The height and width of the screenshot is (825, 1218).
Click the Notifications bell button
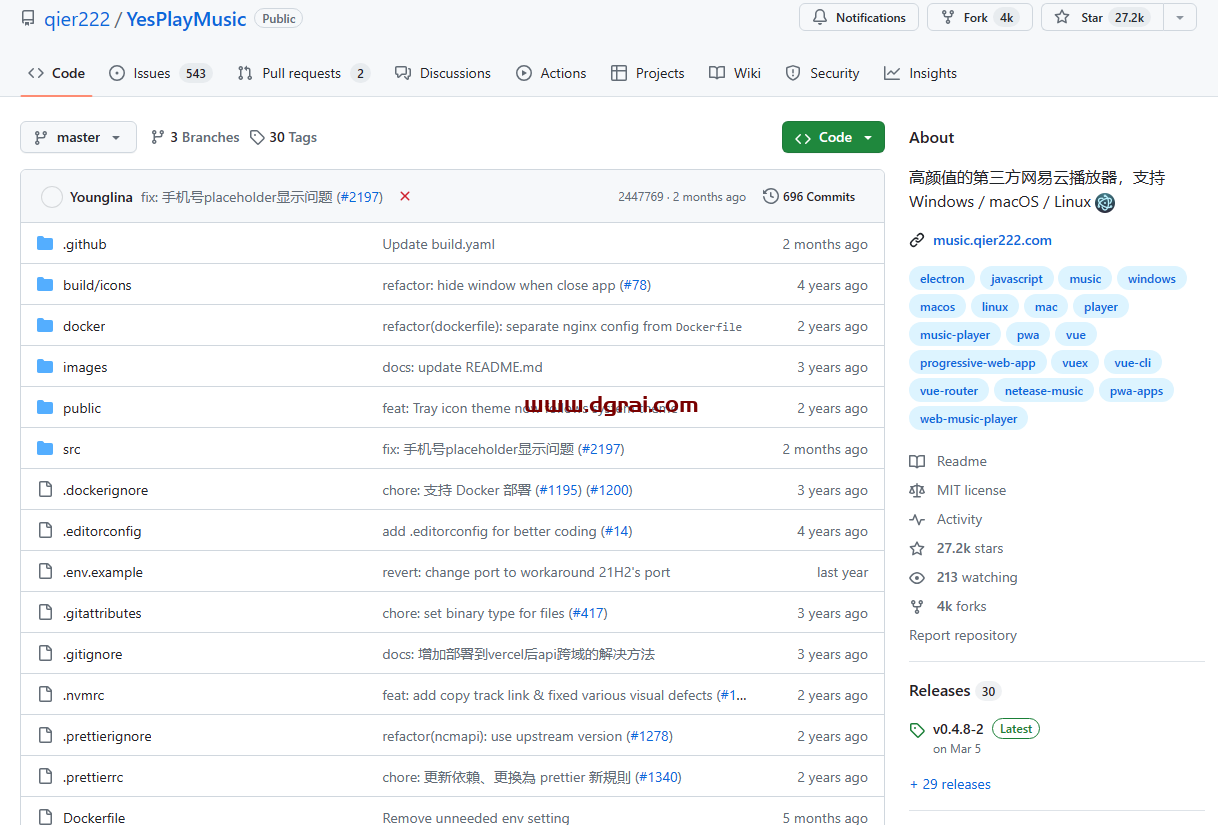(x=859, y=18)
